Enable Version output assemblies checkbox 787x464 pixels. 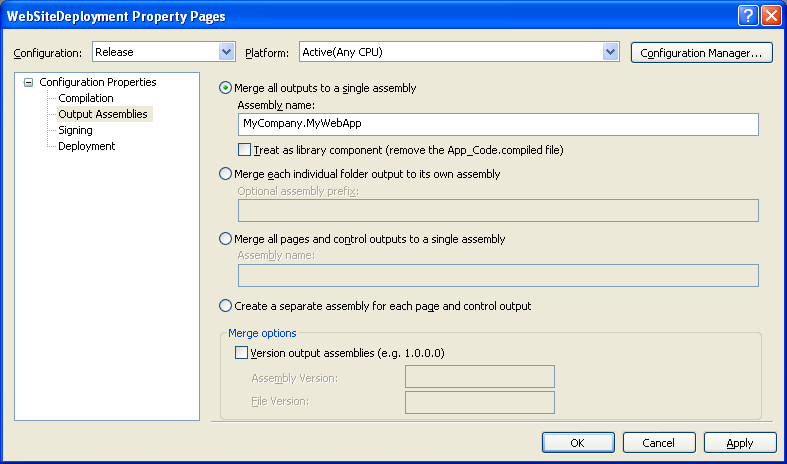[241, 353]
